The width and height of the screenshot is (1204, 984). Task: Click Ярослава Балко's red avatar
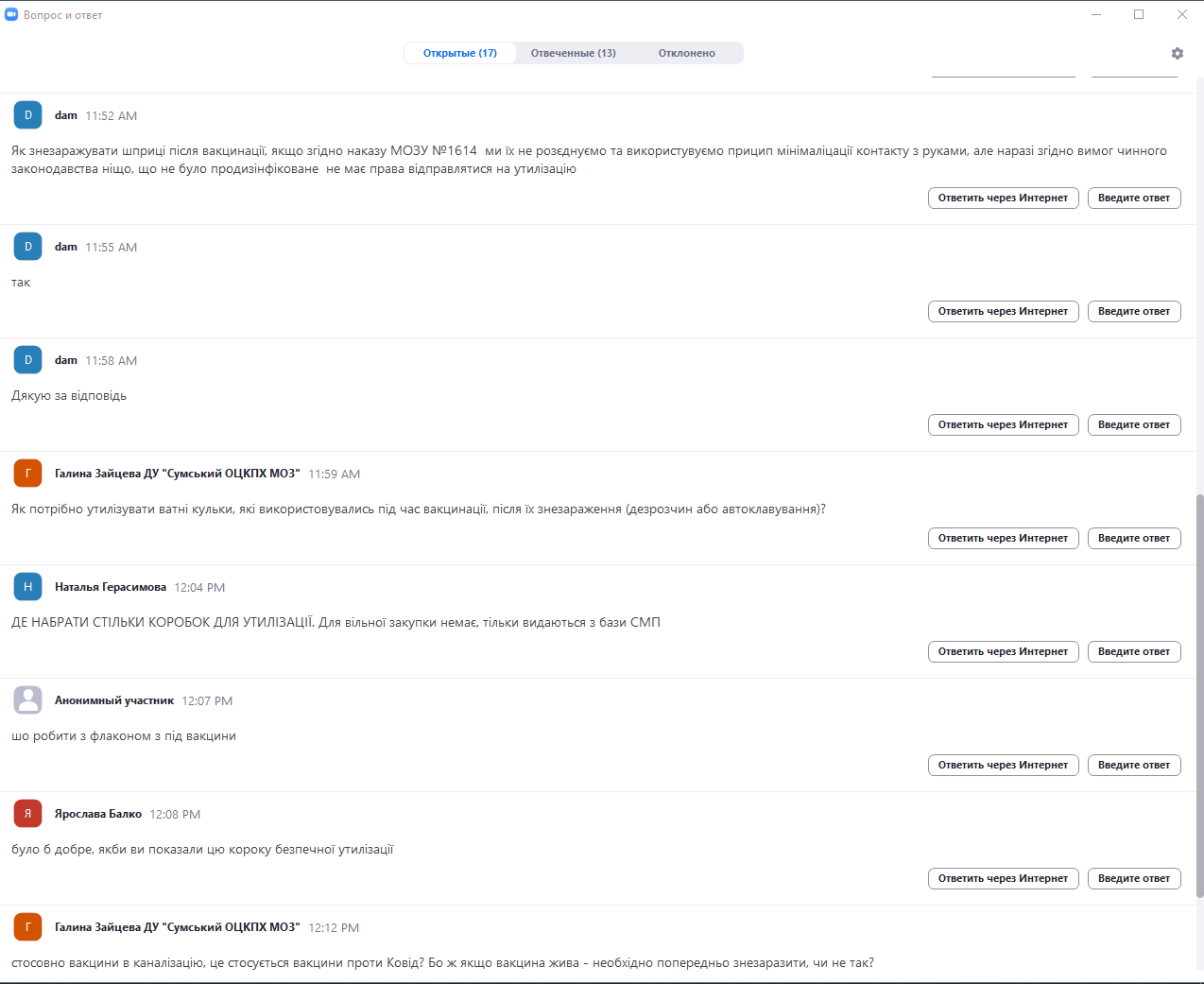click(x=28, y=814)
